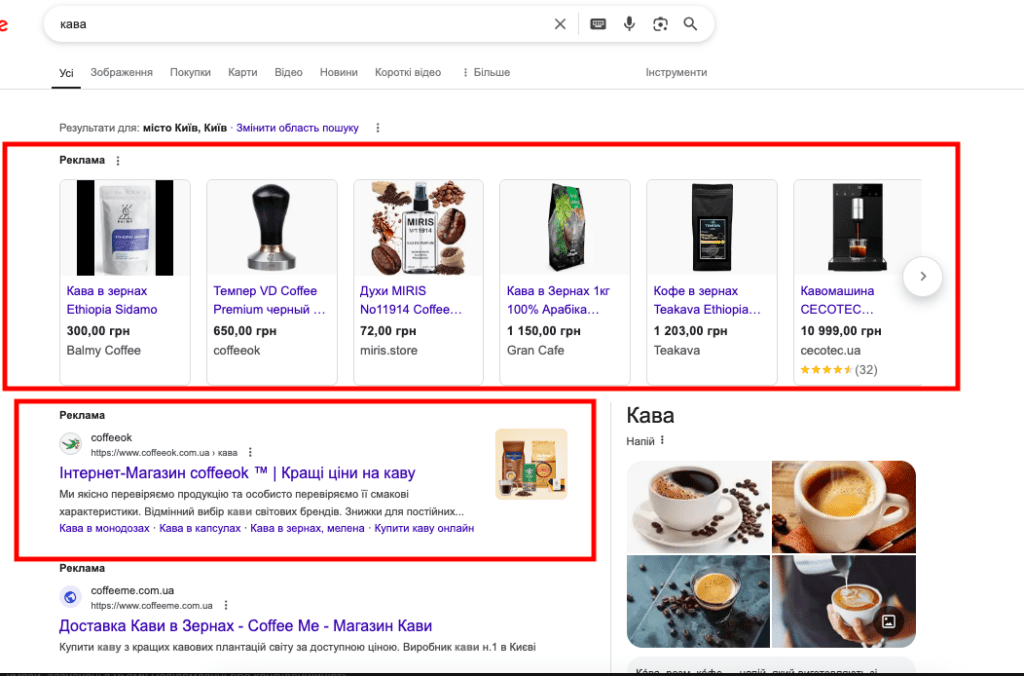Image resolution: width=1024 pixels, height=676 pixels.
Task: Start voice search with microphone icon
Action: [629, 24]
